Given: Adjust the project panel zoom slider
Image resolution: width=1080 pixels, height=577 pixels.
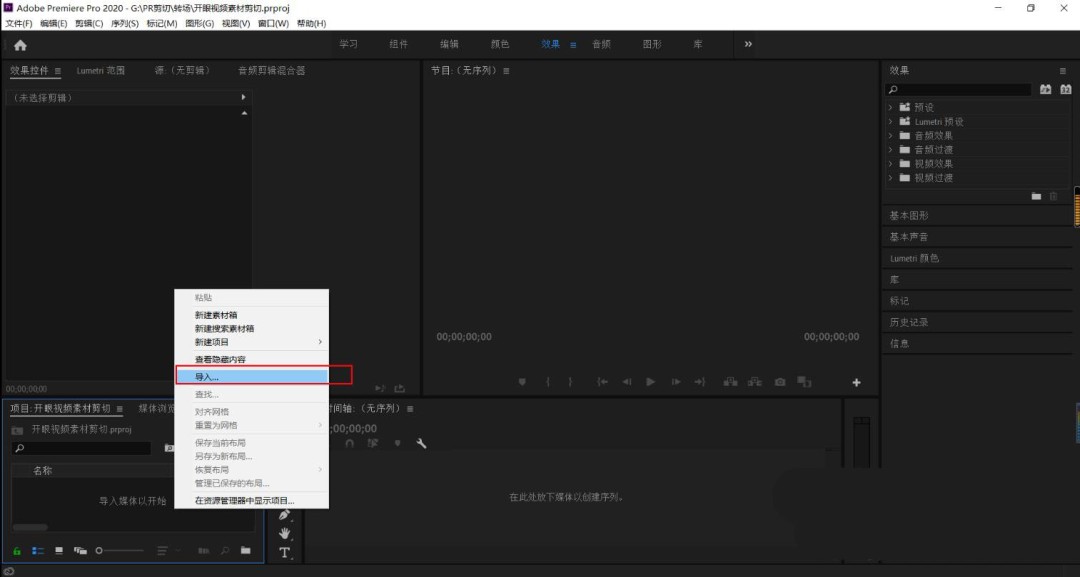Looking at the screenshot, I should (100, 550).
